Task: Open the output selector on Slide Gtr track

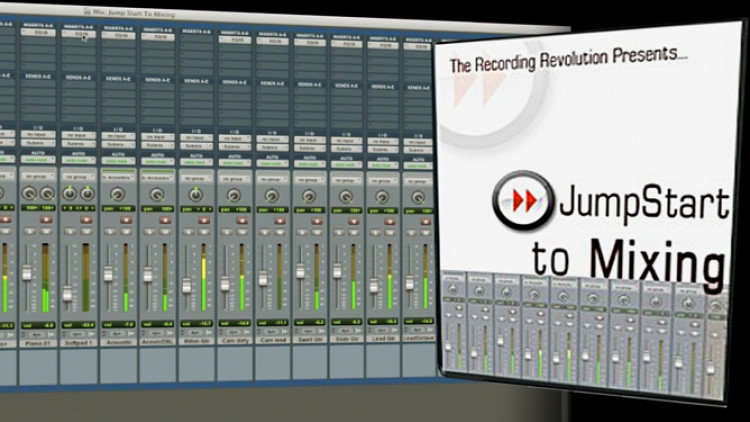Action: pos(346,149)
